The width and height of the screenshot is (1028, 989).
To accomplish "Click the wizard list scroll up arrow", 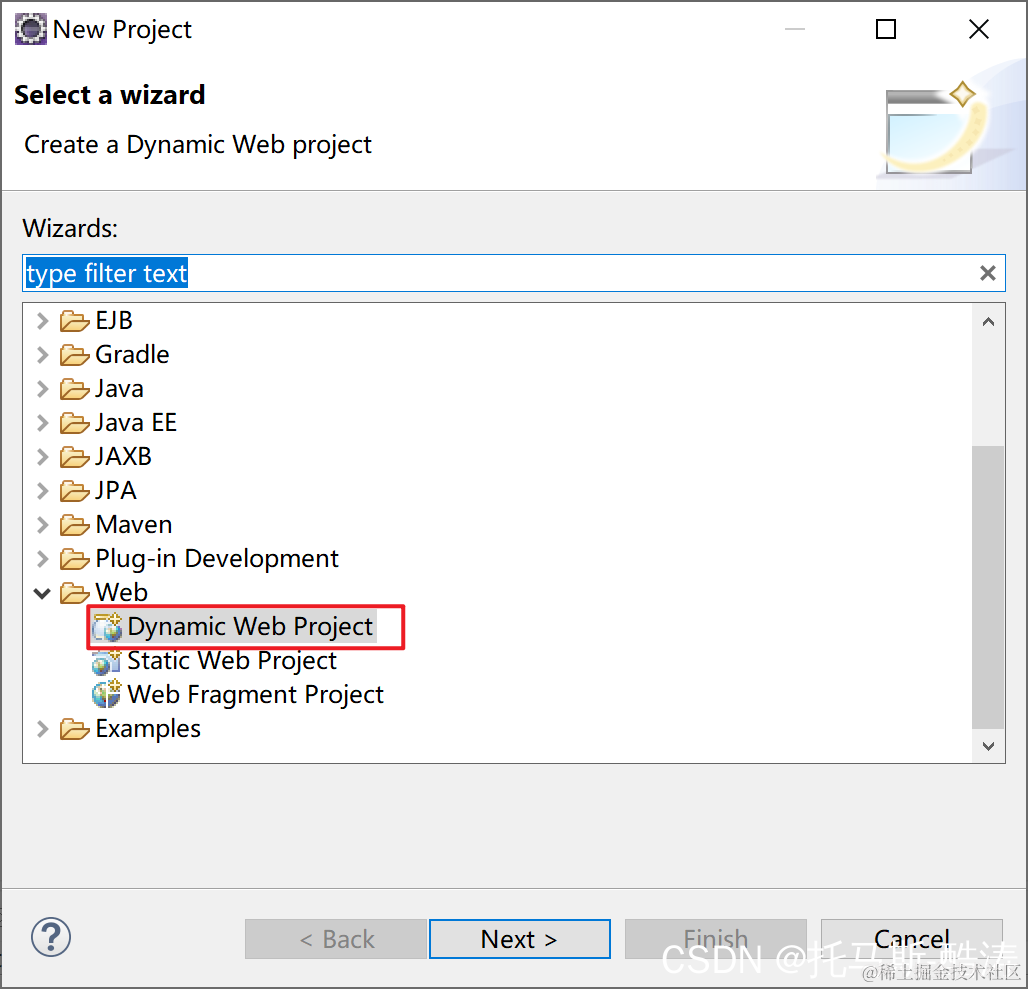I will pyautogui.click(x=988, y=322).
